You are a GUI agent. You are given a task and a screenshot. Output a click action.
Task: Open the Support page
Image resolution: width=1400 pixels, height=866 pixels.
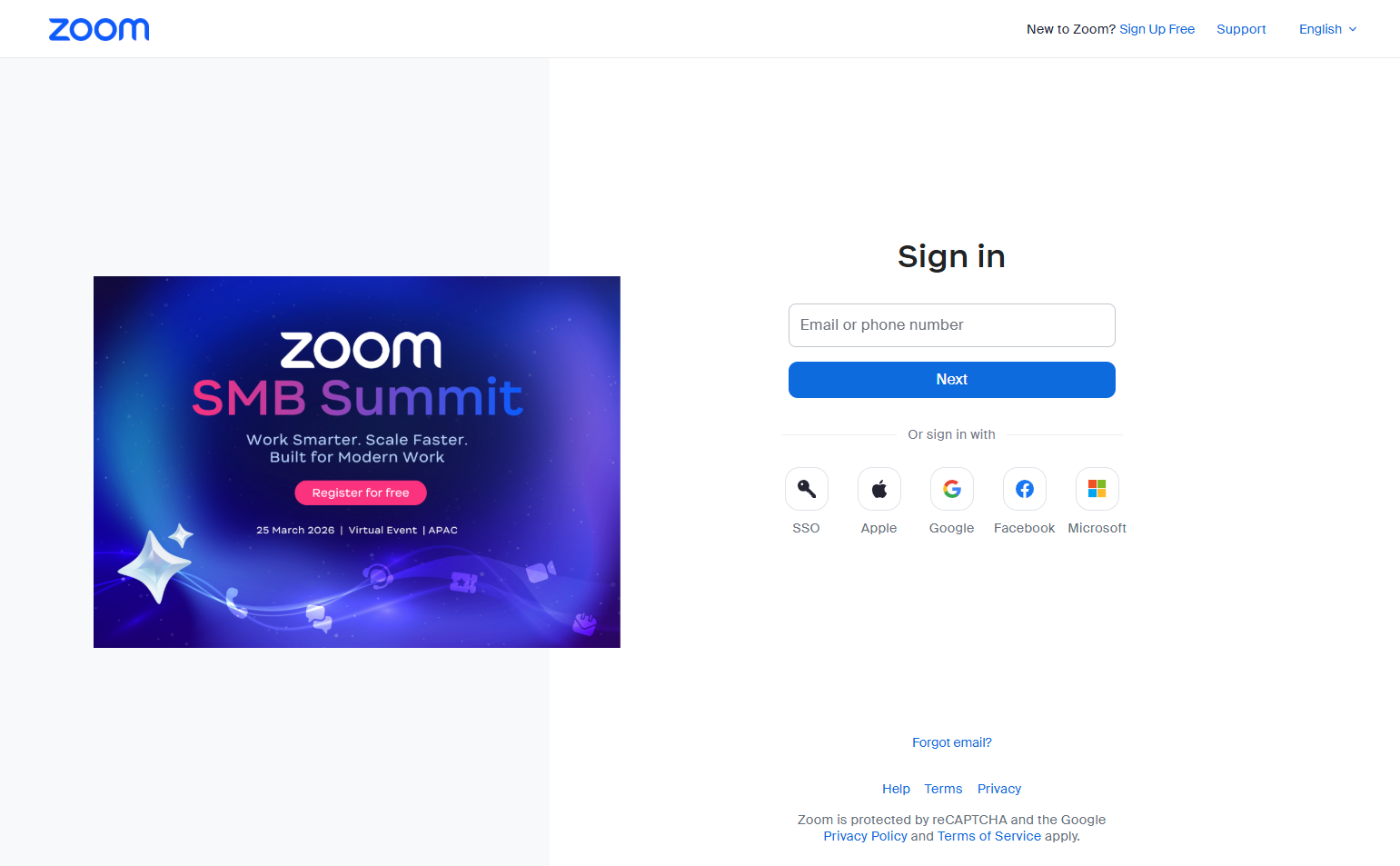click(x=1241, y=28)
